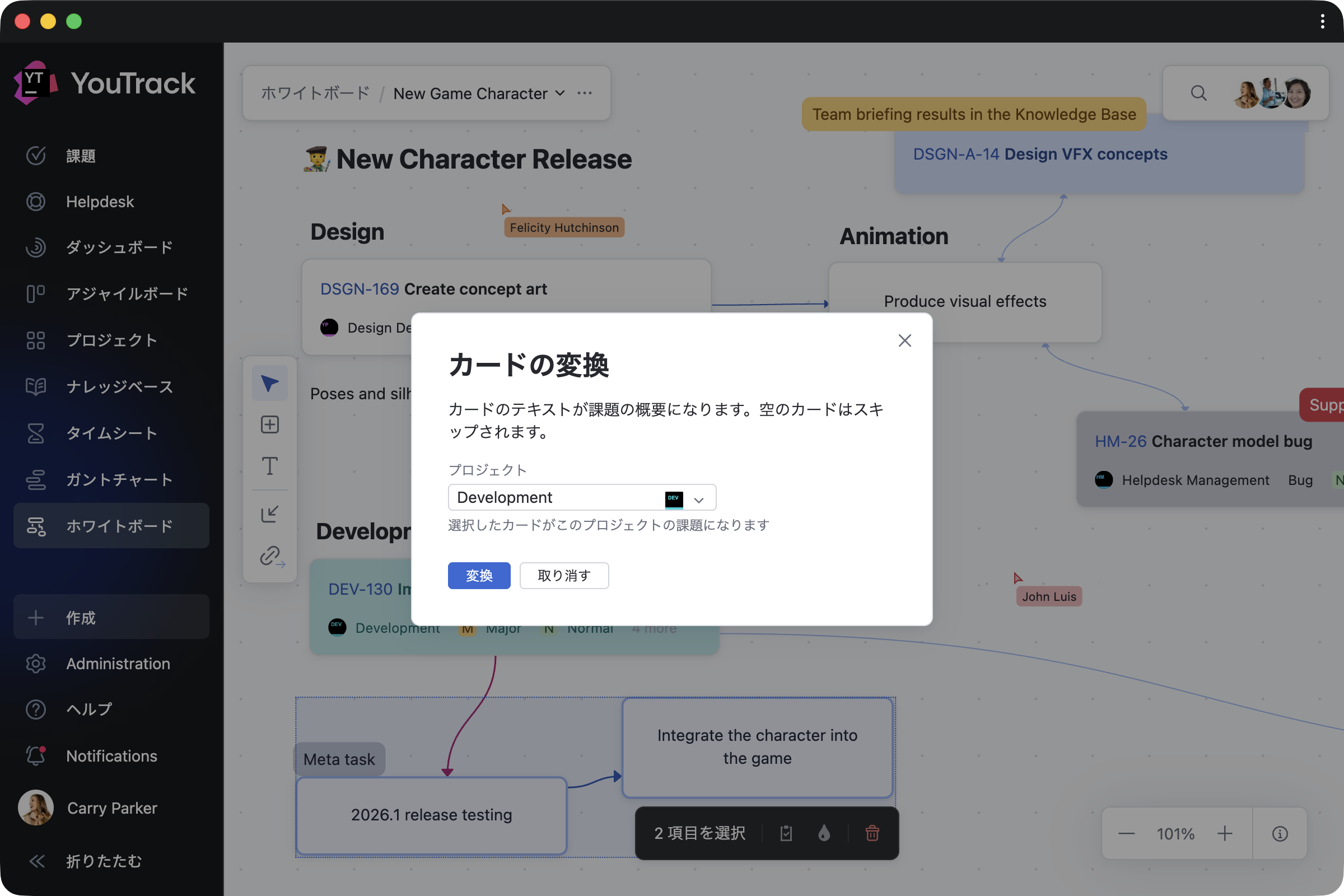Click the import issues arrow icon
1344x896 pixels.
(269, 514)
